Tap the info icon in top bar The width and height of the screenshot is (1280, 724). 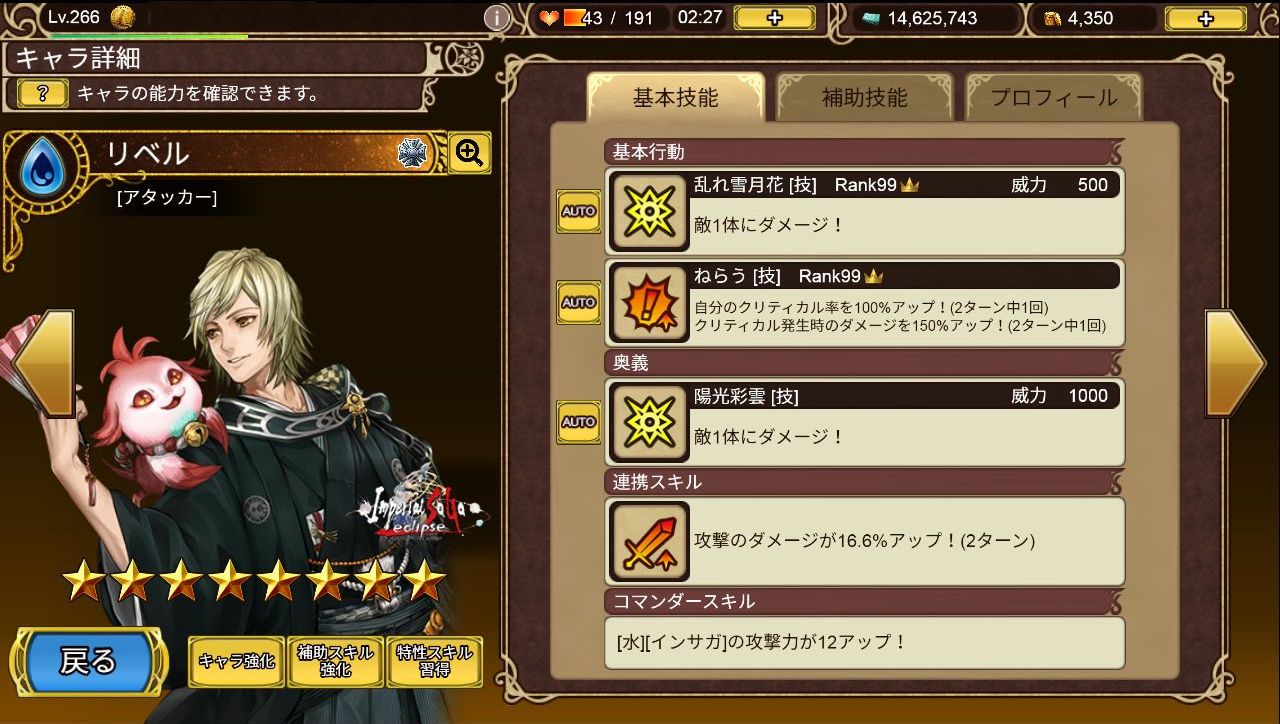(497, 18)
